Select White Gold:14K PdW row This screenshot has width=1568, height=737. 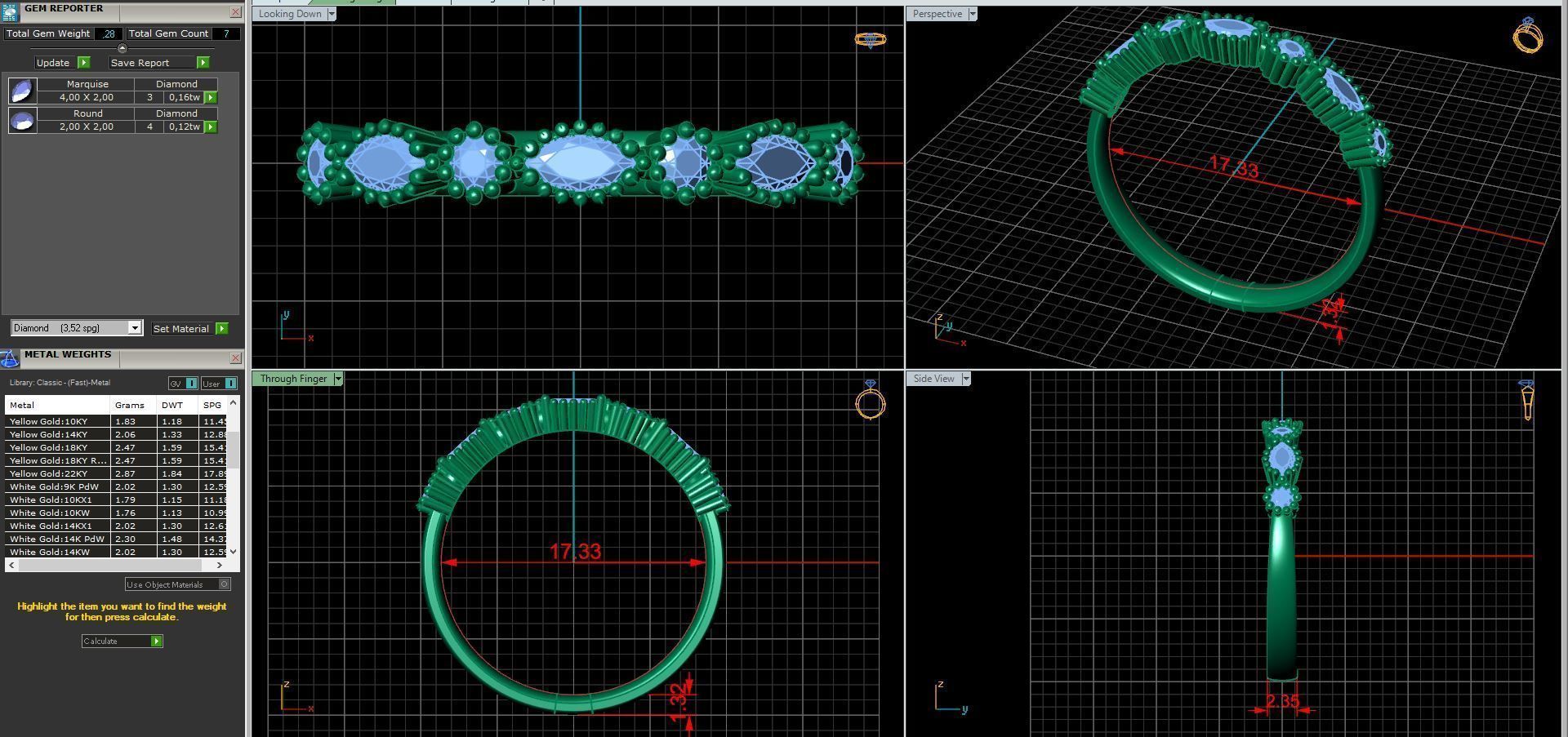click(x=116, y=539)
